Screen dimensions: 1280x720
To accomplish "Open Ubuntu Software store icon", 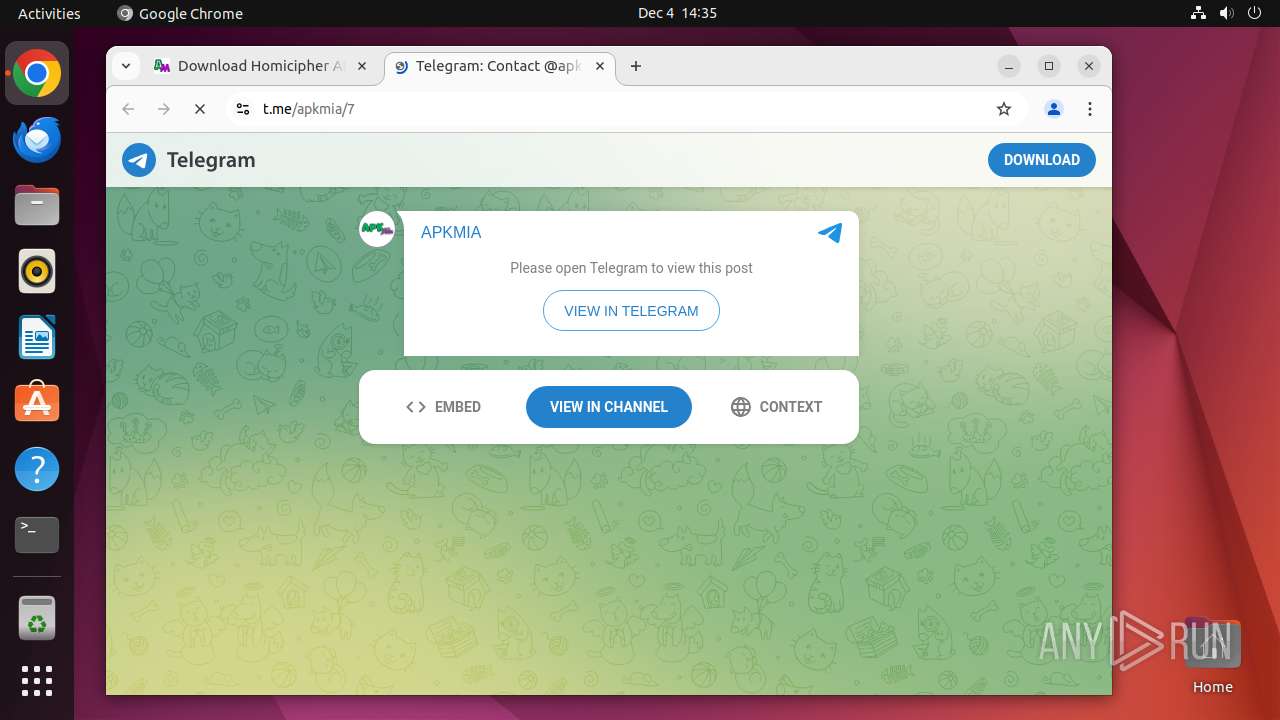I will [37, 403].
